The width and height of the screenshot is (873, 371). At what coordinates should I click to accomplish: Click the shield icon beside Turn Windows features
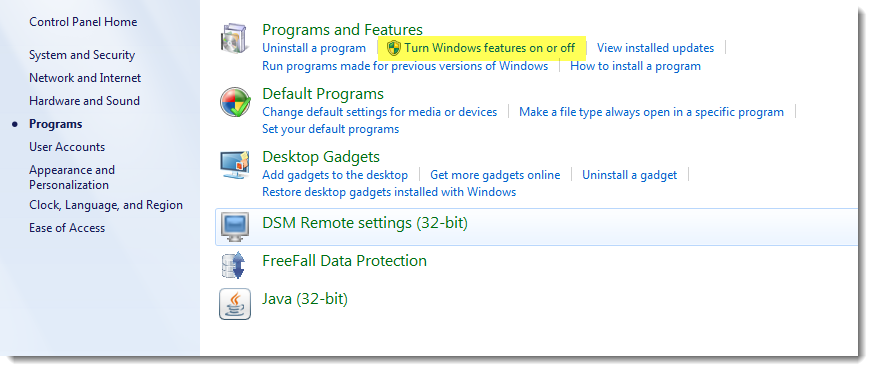[394, 48]
